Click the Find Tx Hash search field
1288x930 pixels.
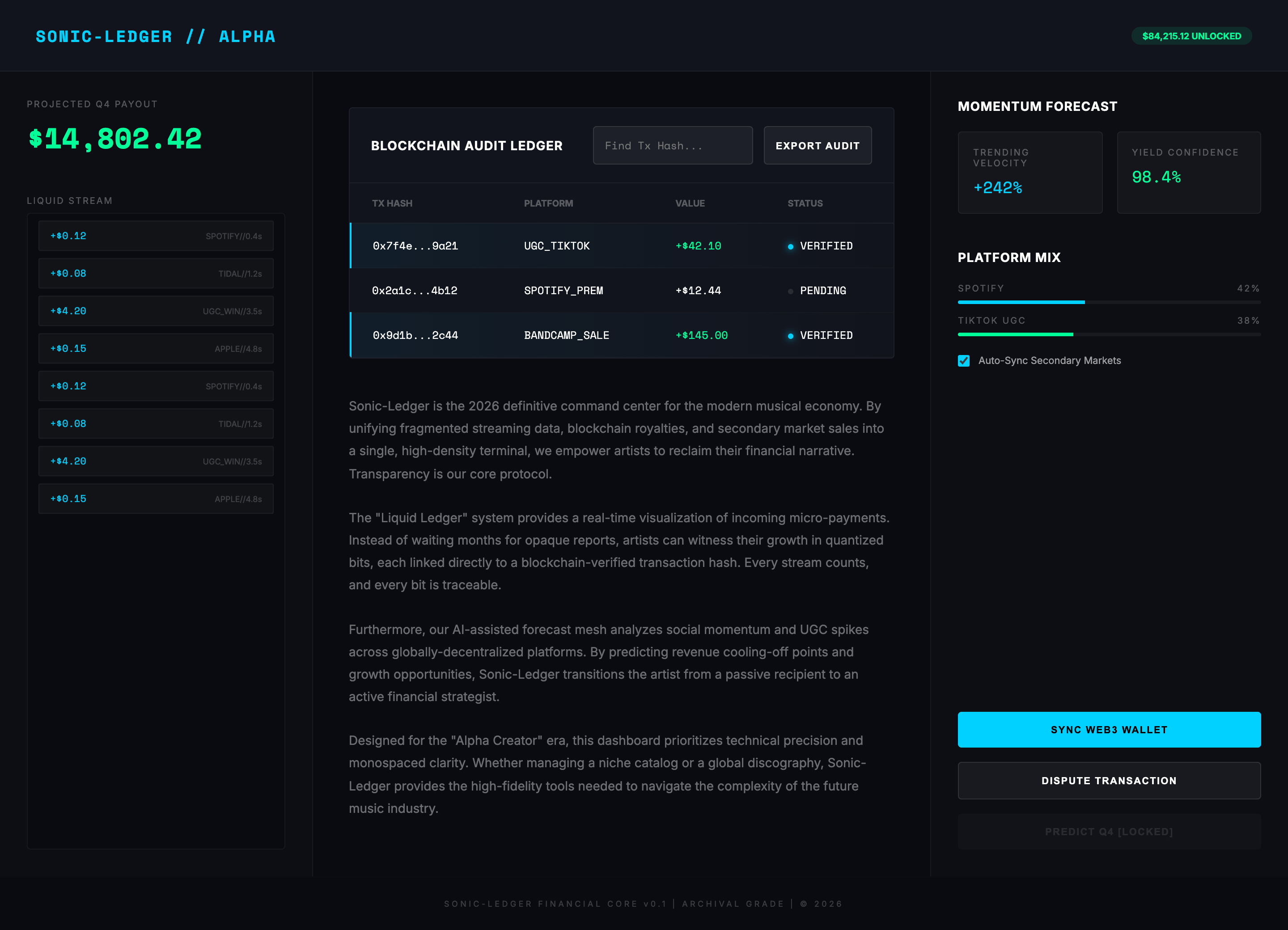pyautogui.click(x=672, y=145)
